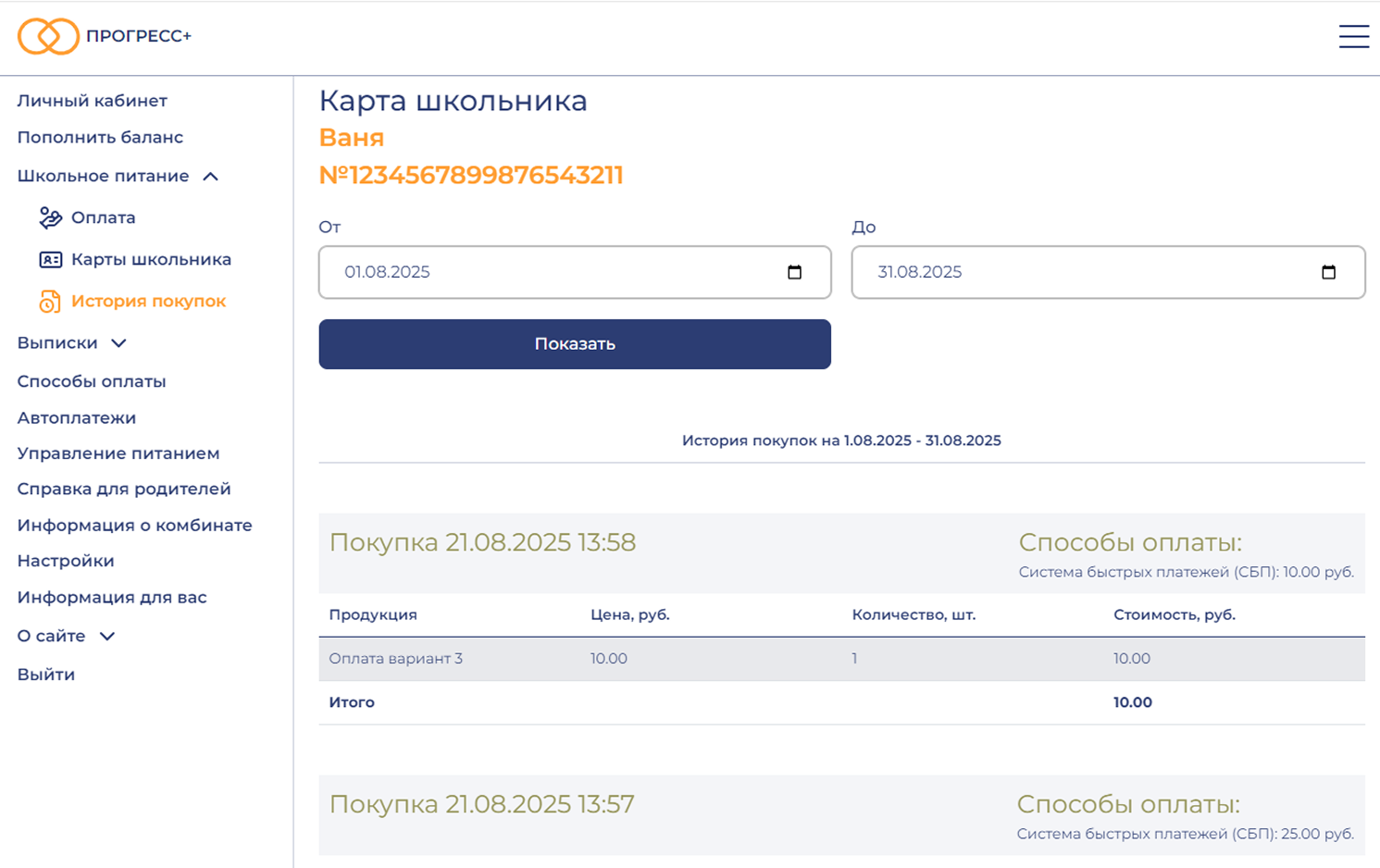Open Способы оплаты in sidebar
This screenshot has height=868, width=1380.
(x=91, y=381)
